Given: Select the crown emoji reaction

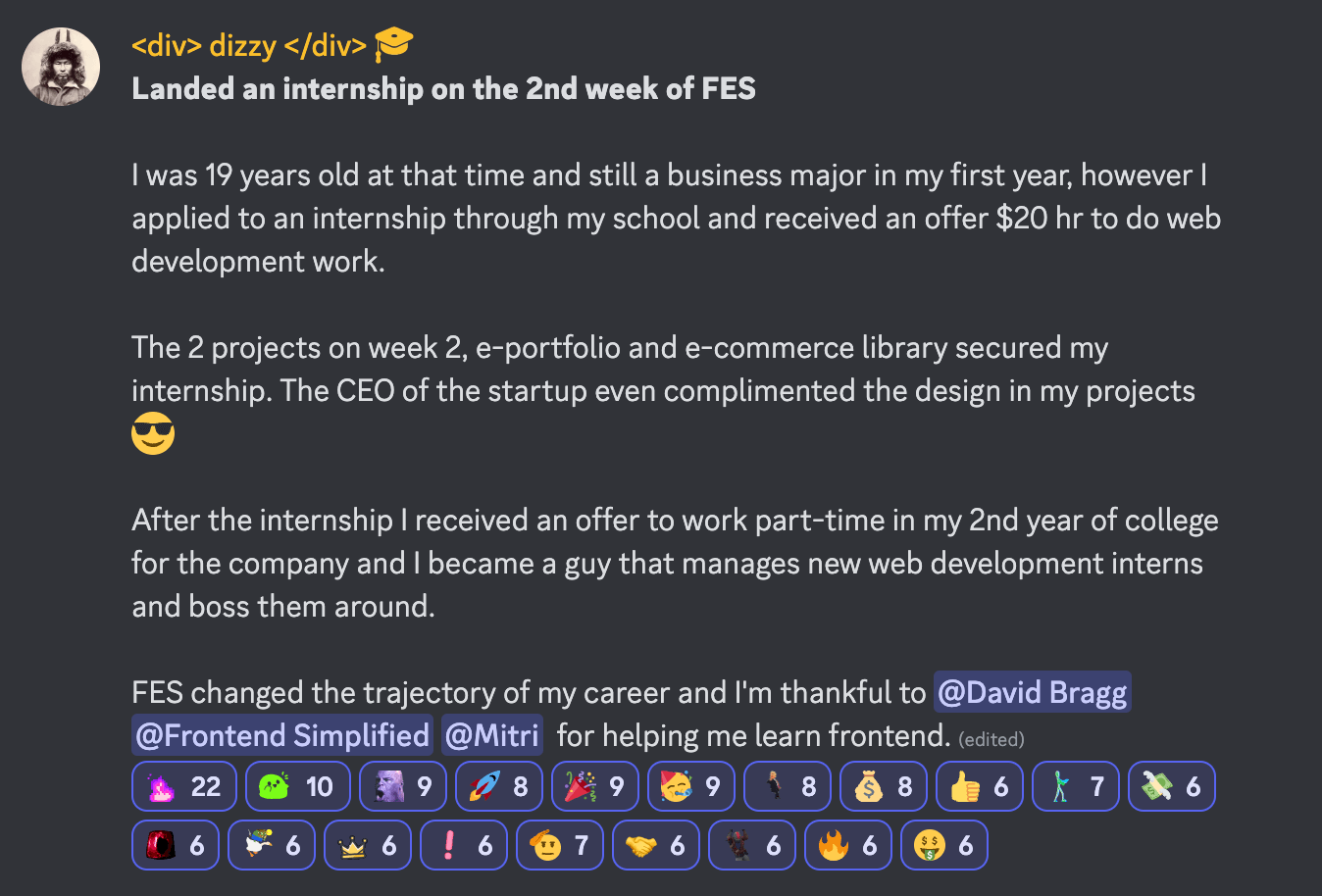Looking at the screenshot, I should 368,844.
